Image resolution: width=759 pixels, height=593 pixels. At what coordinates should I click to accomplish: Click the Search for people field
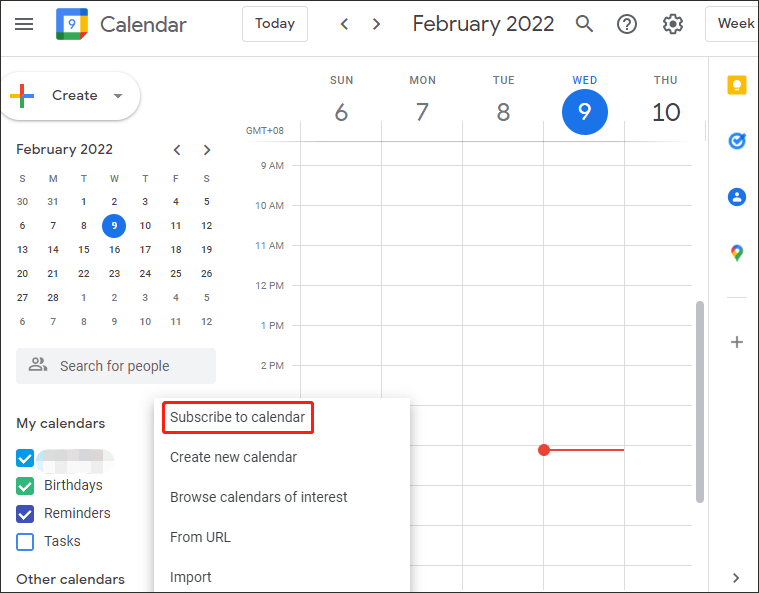click(x=116, y=366)
